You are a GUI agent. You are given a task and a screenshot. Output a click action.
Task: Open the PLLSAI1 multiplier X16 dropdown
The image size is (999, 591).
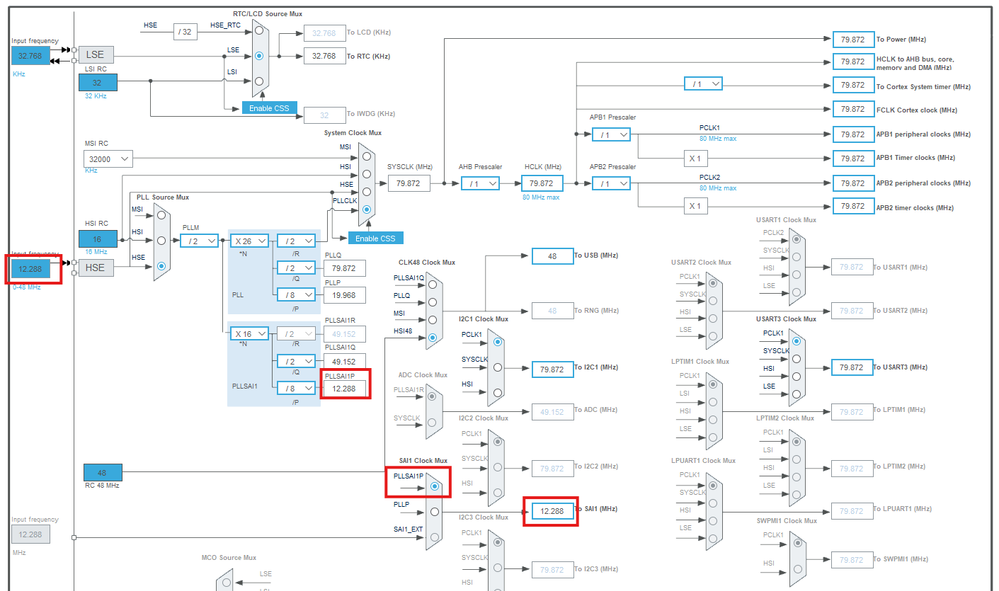tap(248, 334)
